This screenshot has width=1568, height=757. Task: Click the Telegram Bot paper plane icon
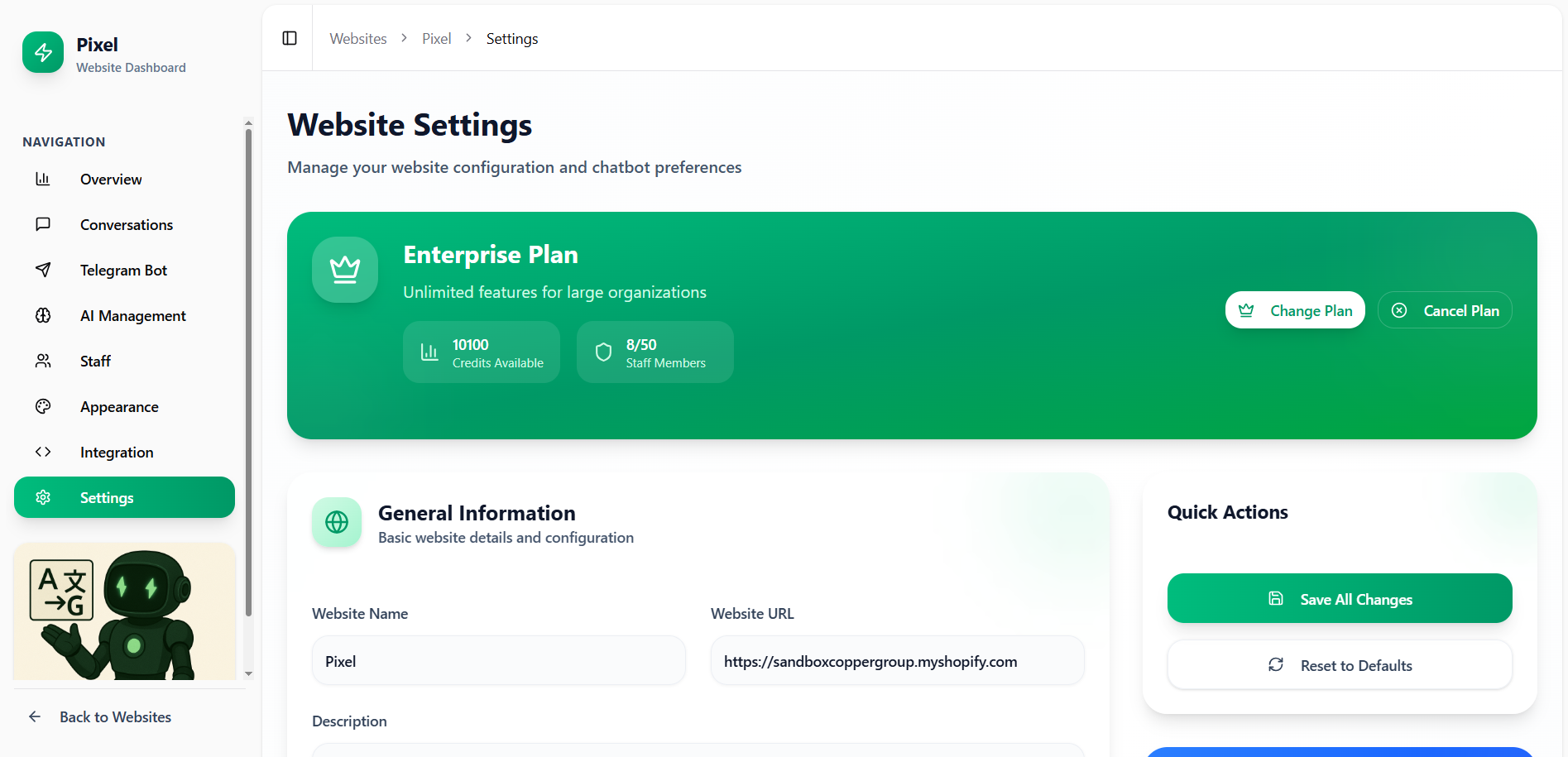(x=43, y=270)
